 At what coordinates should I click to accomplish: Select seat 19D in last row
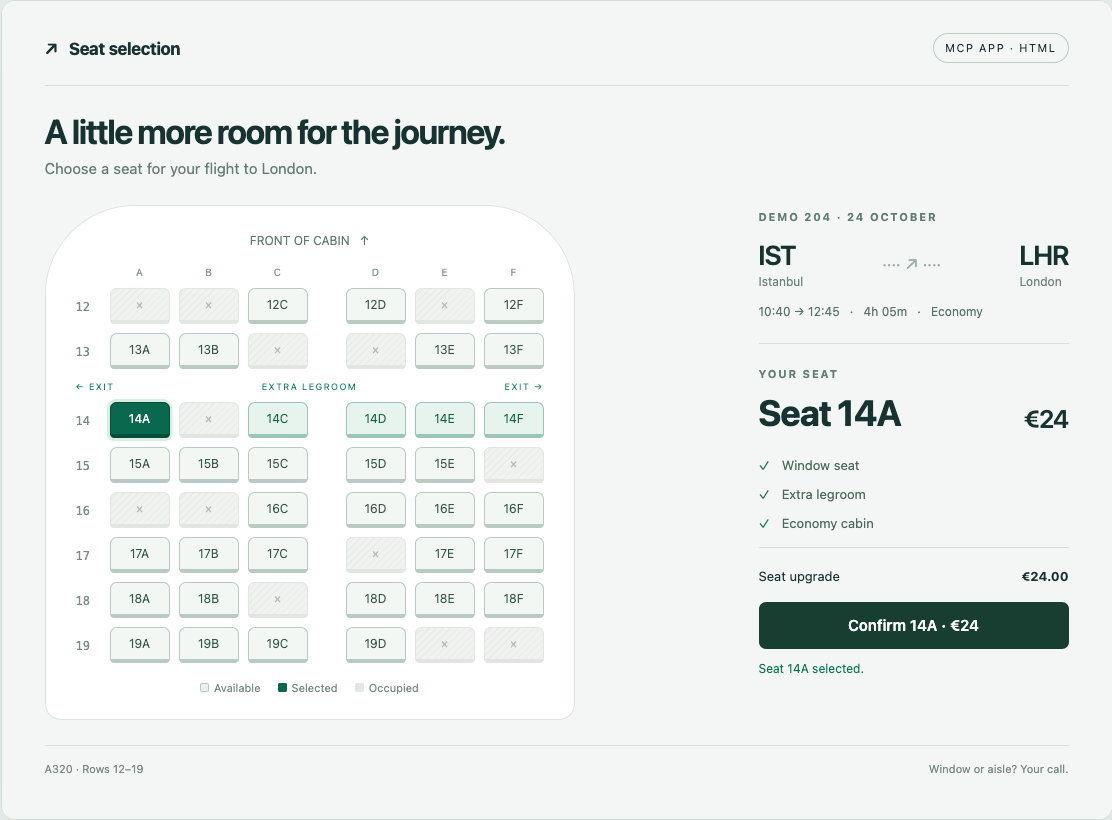(376, 645)
